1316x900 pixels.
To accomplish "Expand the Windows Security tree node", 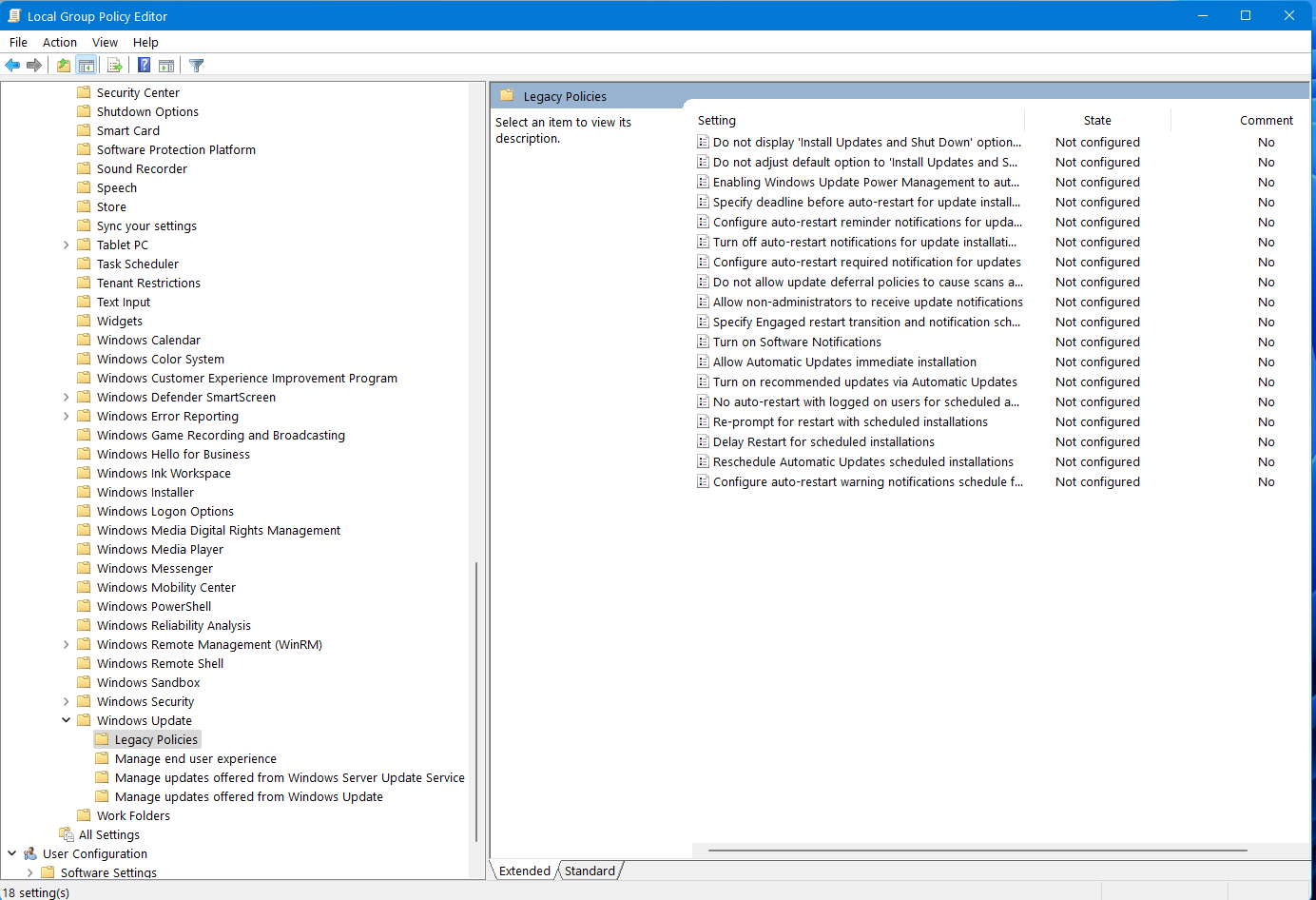I will [66, 701].
